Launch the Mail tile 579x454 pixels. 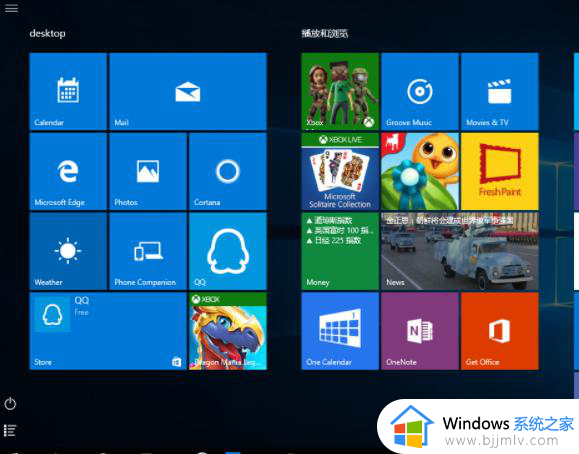pos(188,91)
